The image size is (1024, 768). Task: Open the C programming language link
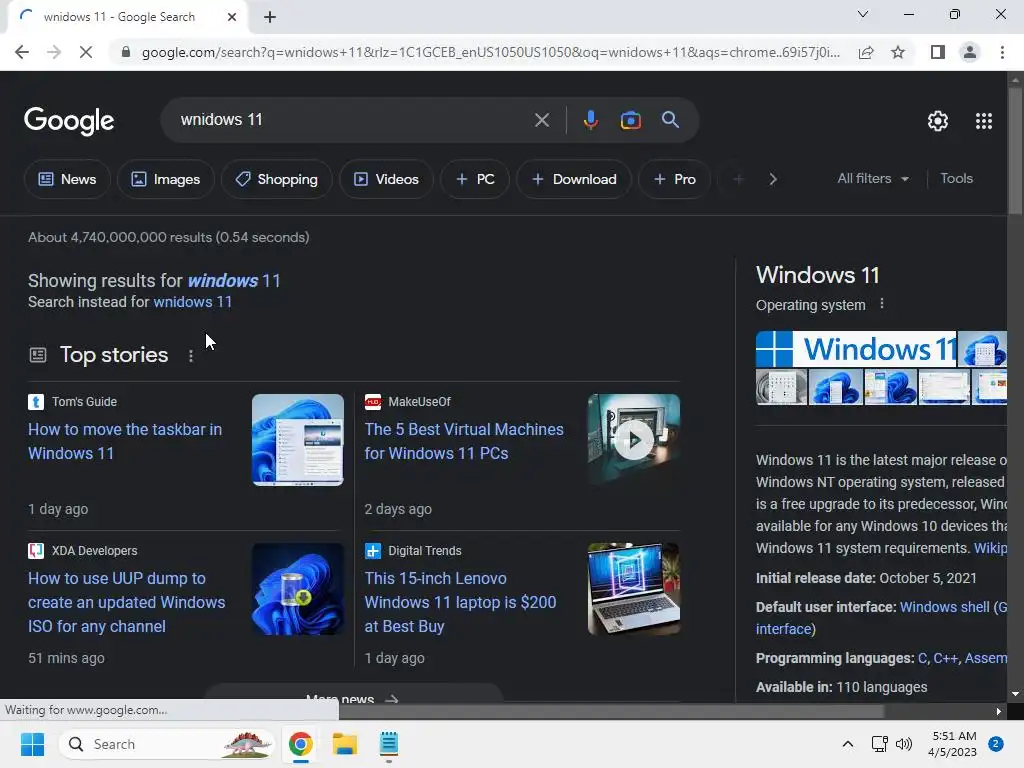[x=922, y=658]
